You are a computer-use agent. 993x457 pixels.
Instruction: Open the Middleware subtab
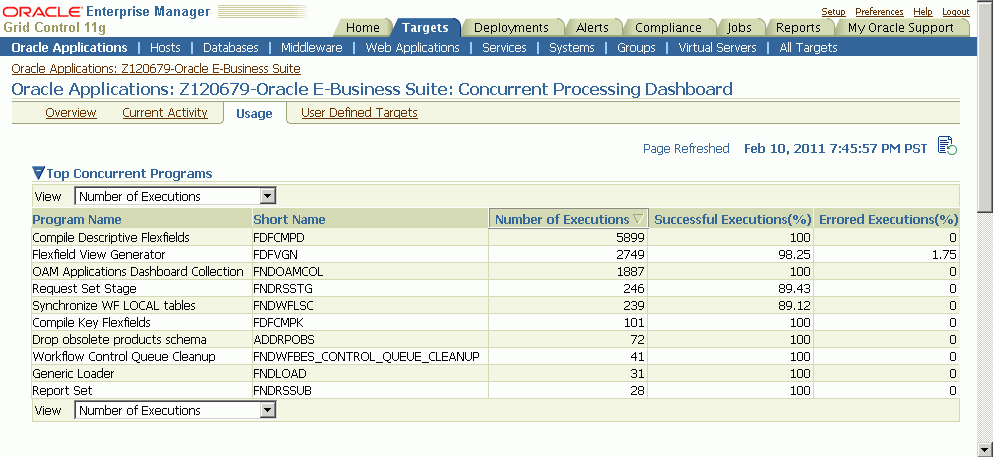pos(312,47)
